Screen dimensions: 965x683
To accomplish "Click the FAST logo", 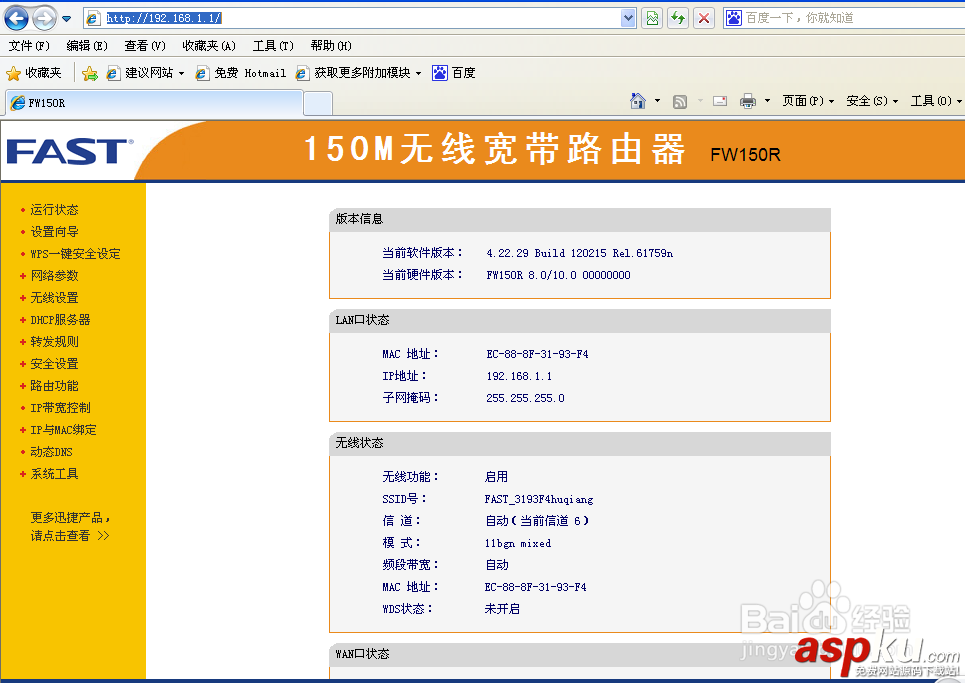I will (69, 151).
